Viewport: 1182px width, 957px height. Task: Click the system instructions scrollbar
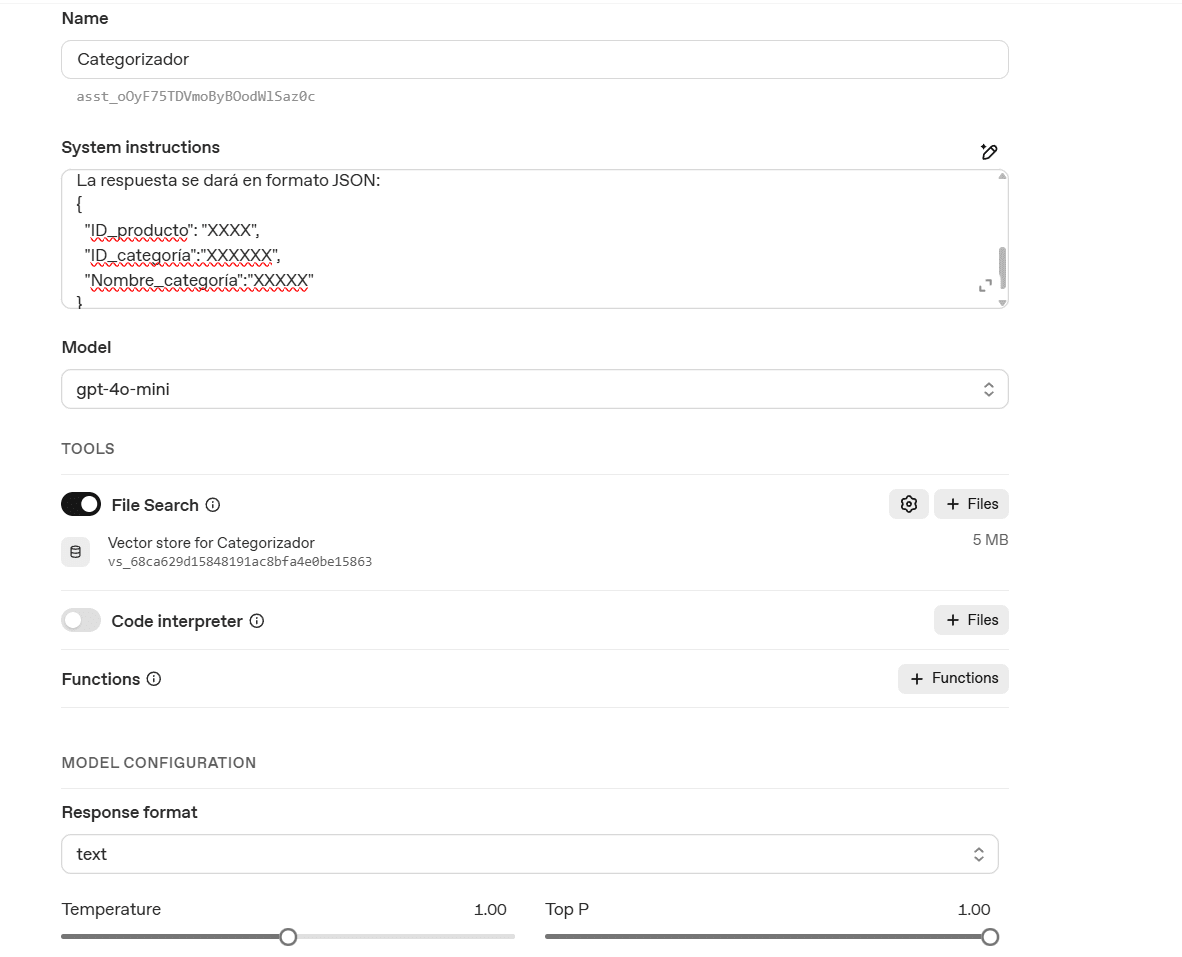click(x=1002, y=268)
